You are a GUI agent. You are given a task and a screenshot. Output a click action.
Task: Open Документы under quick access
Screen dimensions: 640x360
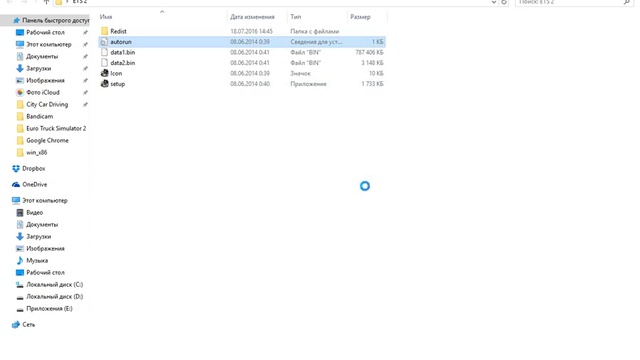(42, 56)
